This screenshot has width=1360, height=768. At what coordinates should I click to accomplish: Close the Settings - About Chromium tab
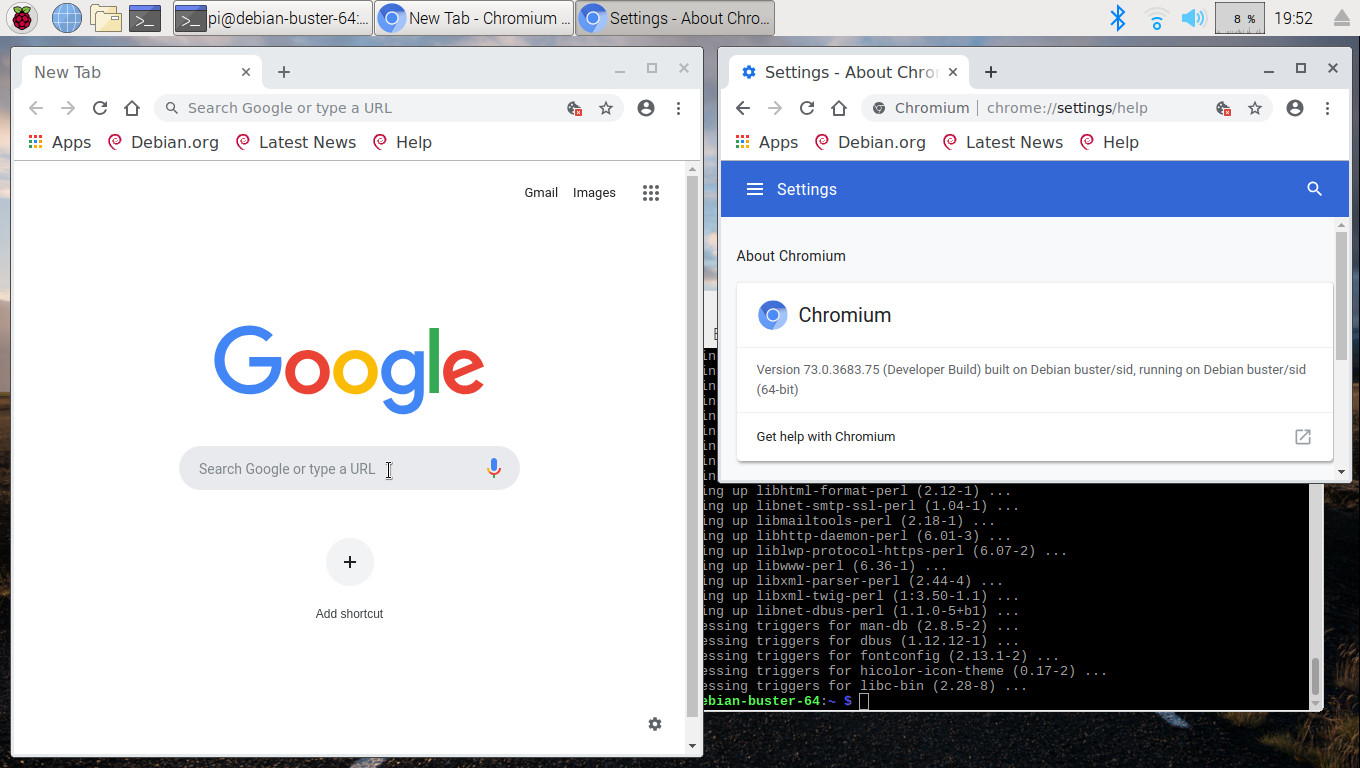point(953,72)
